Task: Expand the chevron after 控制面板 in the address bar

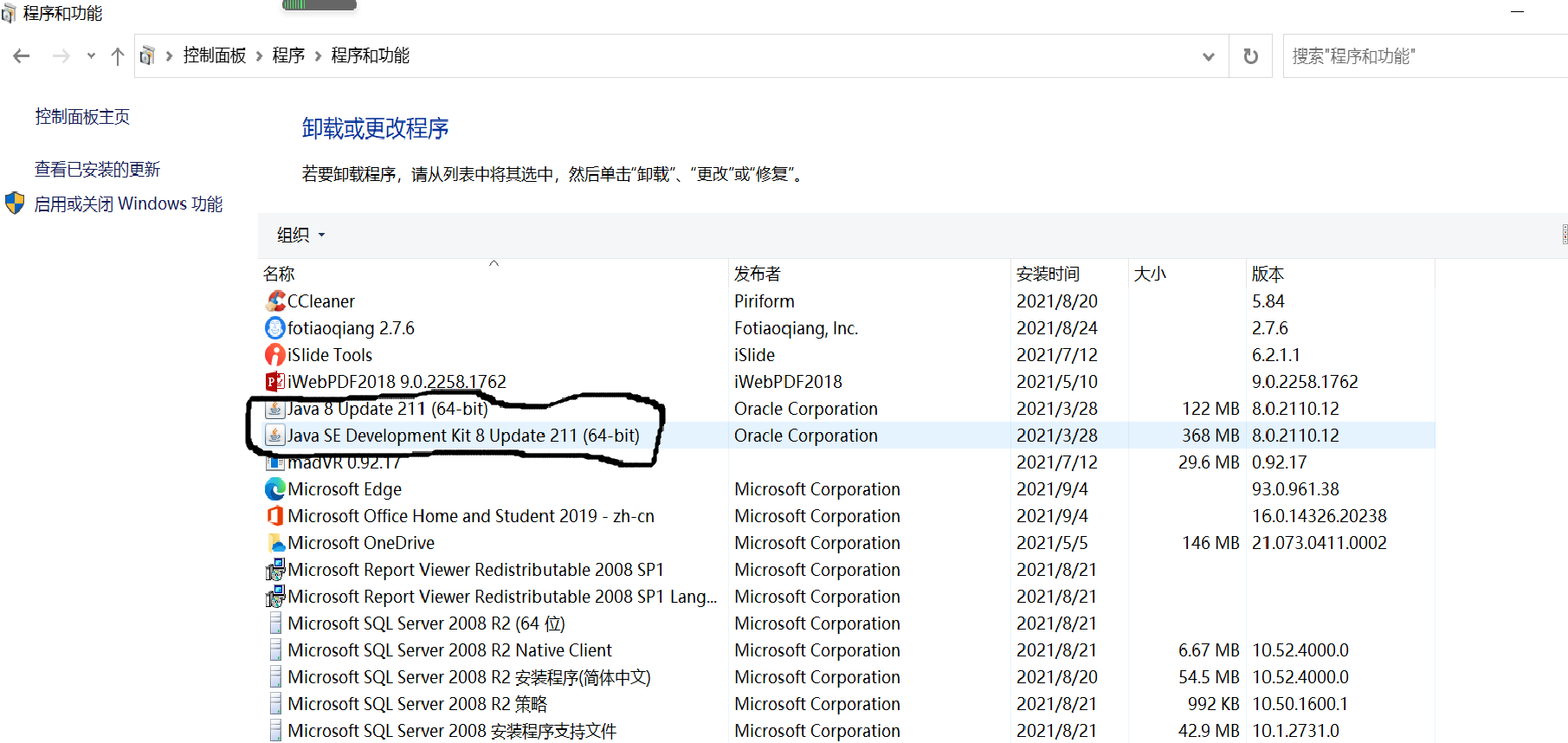Action: pyautogui.click(x=259, y=56)
